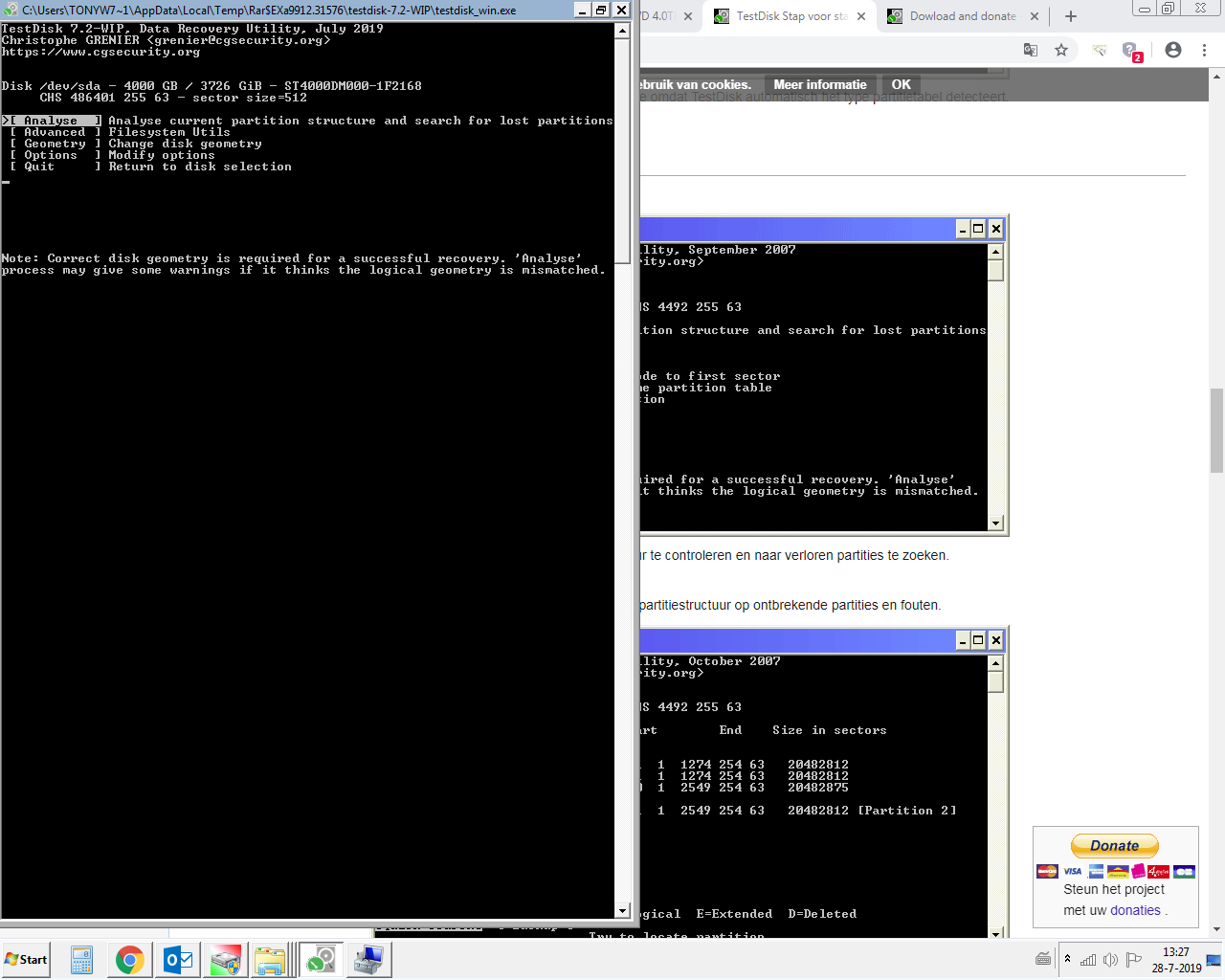Screen dimensions: 1225x980
Task: Click the console scrollbar down arrow
Action: [x=622, y=910]
